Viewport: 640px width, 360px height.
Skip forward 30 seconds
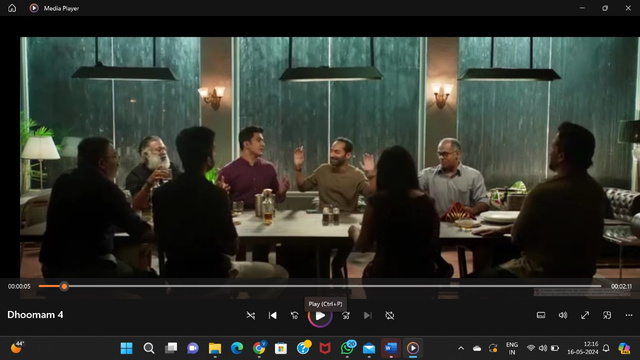(x=346, y=316)
